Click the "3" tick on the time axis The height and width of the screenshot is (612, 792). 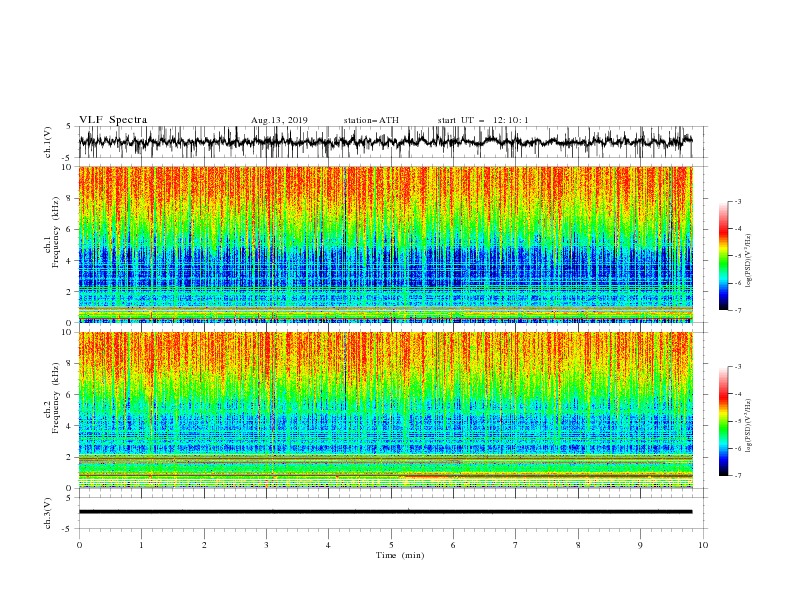266,545
